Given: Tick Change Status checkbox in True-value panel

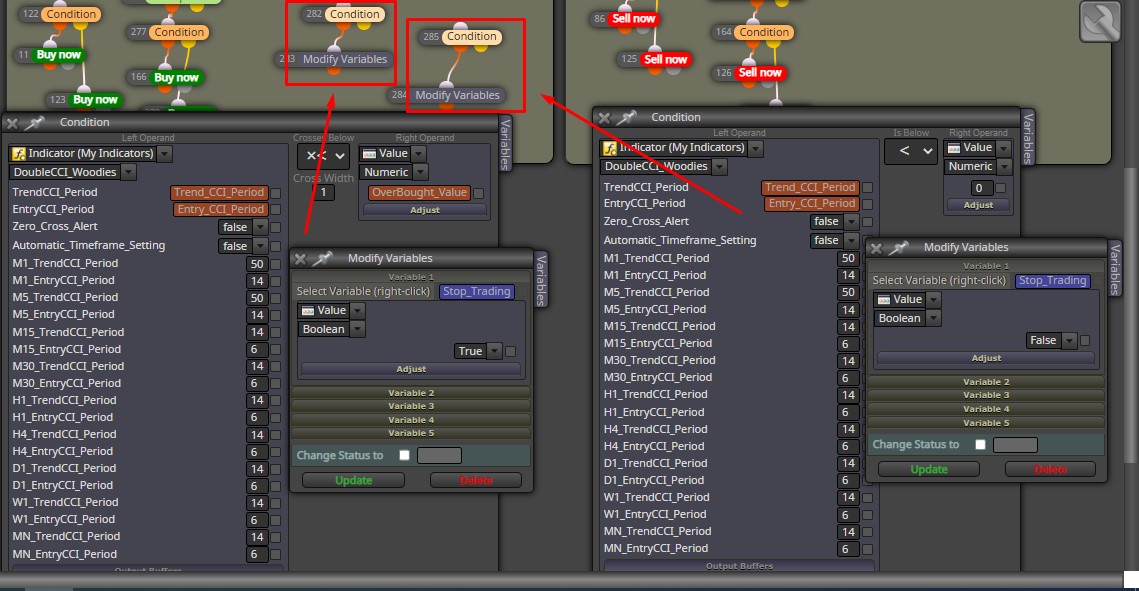Looking at the screenshot, I should pyautogui.click(x=405, y=455).
